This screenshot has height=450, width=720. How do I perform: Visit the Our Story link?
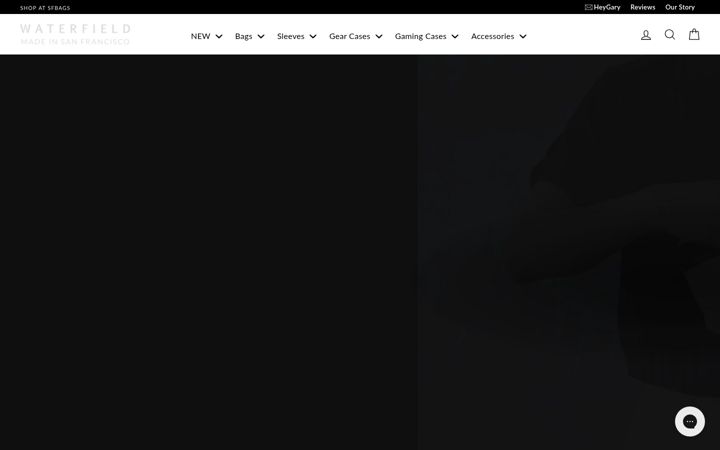(680, 7)
